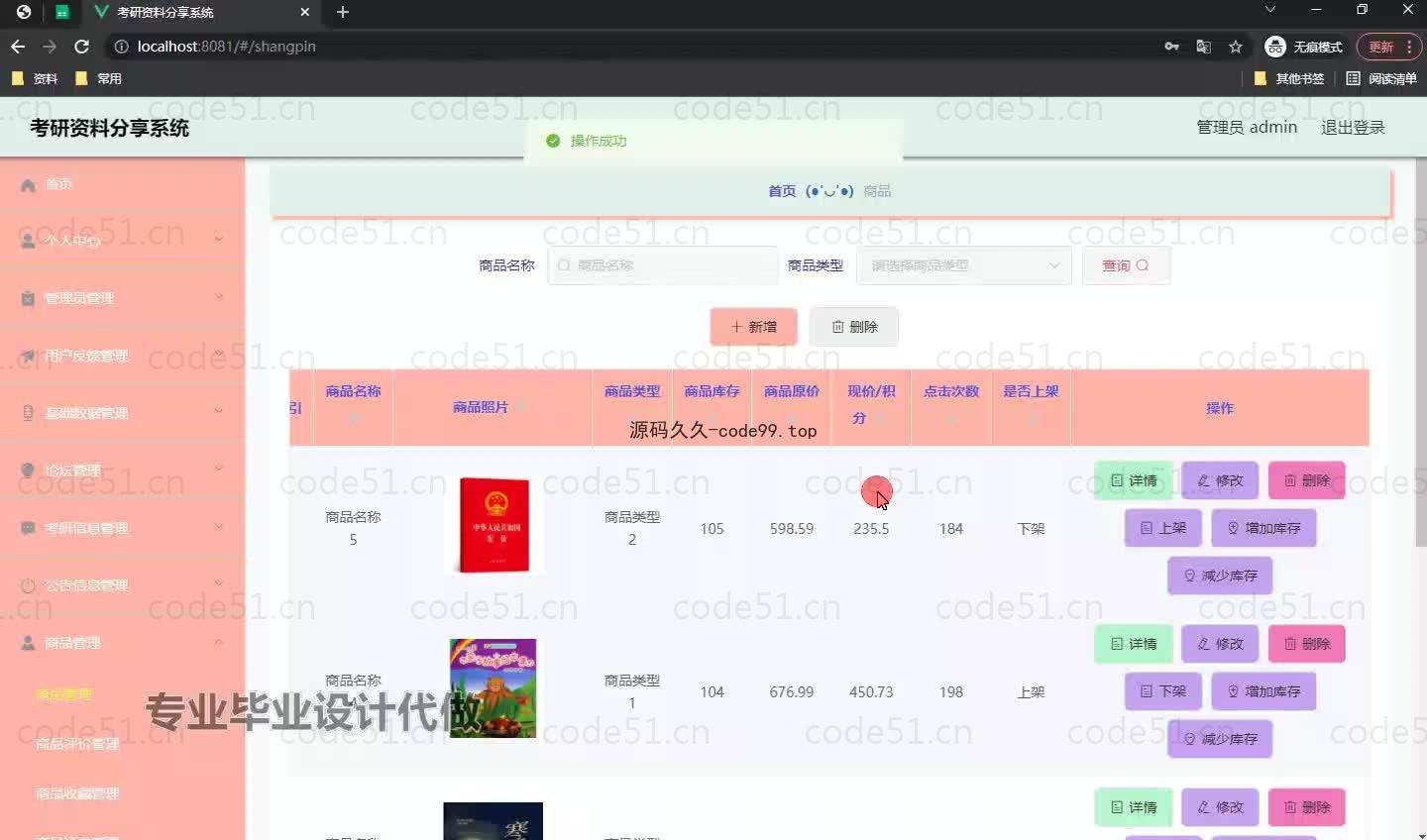Click 删除 in the 商品名称 5 row
The image size is (1427, 840).
(x=1307, y=480)
